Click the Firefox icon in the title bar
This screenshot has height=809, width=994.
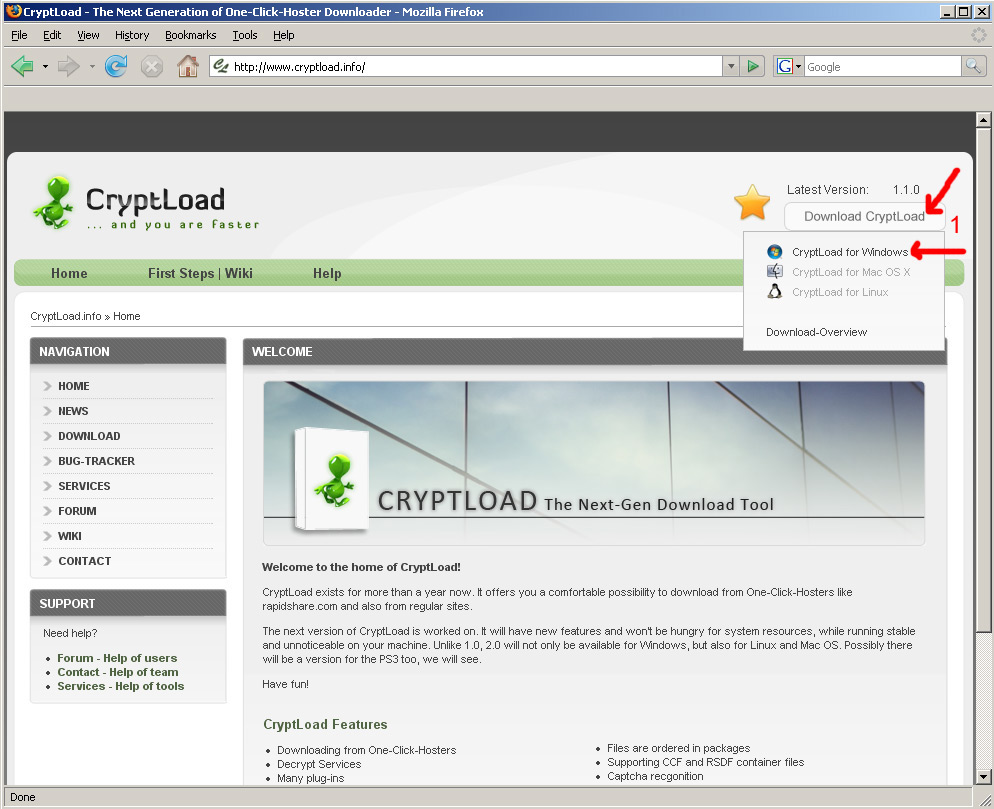(x=13, y=11)
